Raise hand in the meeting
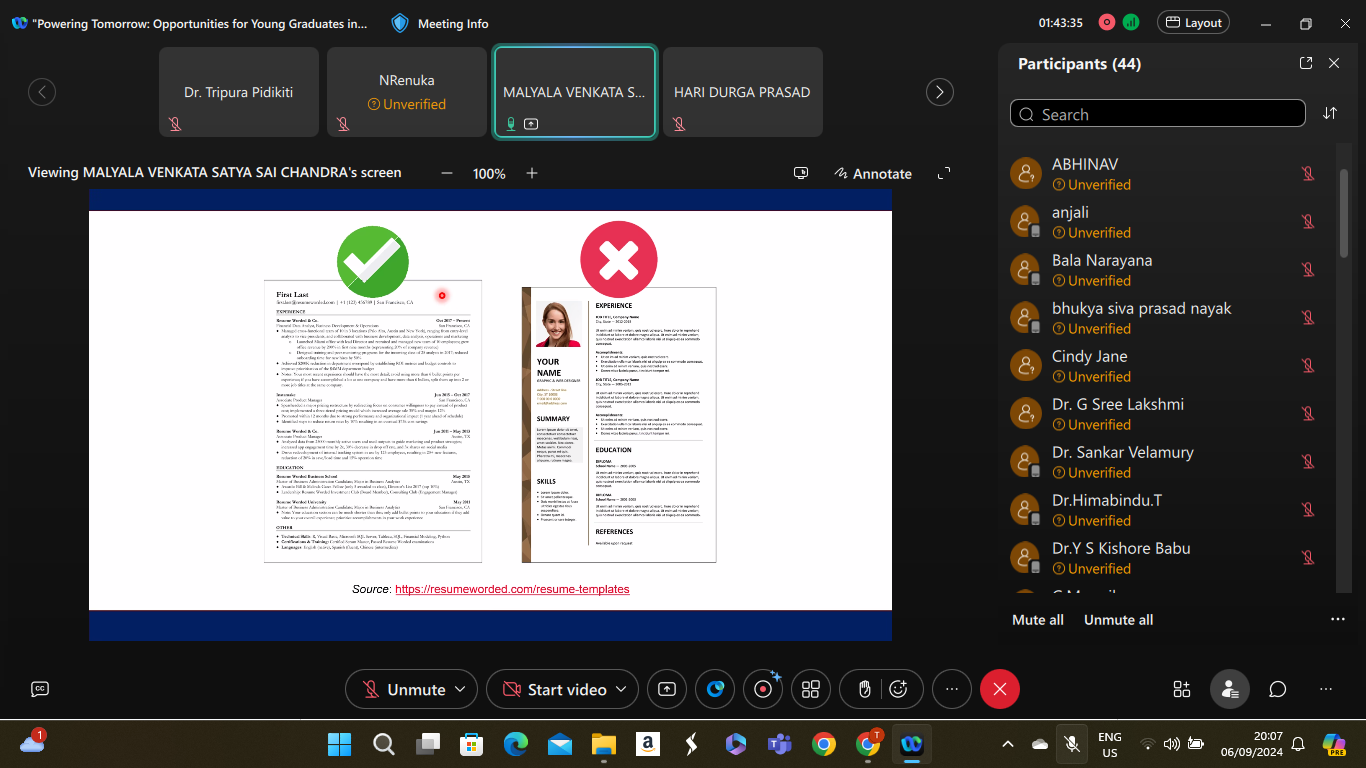1366x768 pixels. point(866,689)
